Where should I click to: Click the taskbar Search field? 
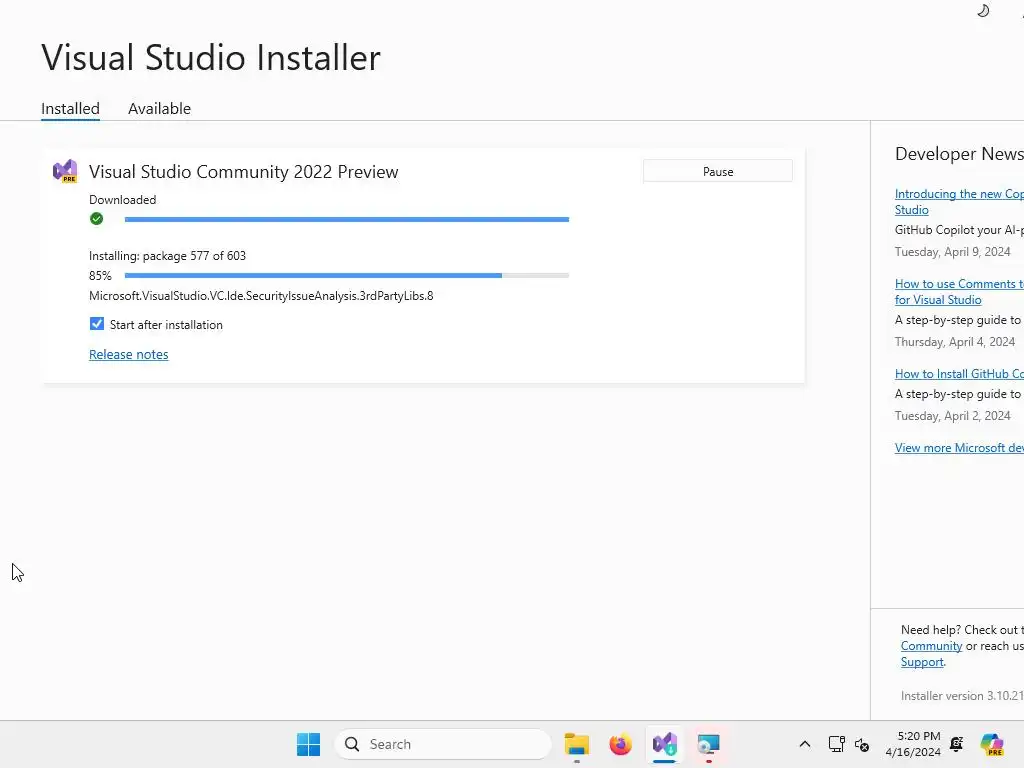click(x=443, y=744)
